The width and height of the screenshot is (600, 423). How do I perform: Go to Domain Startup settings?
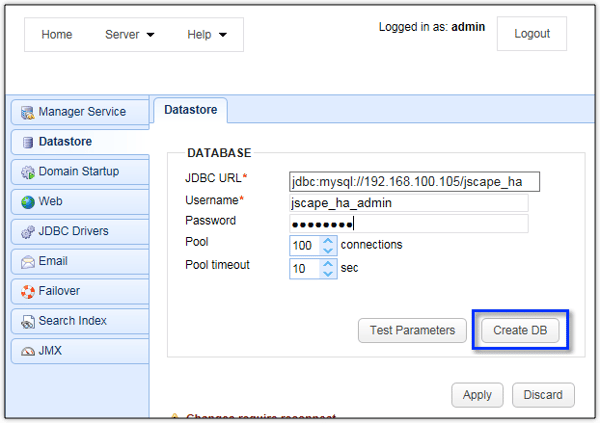80,171
